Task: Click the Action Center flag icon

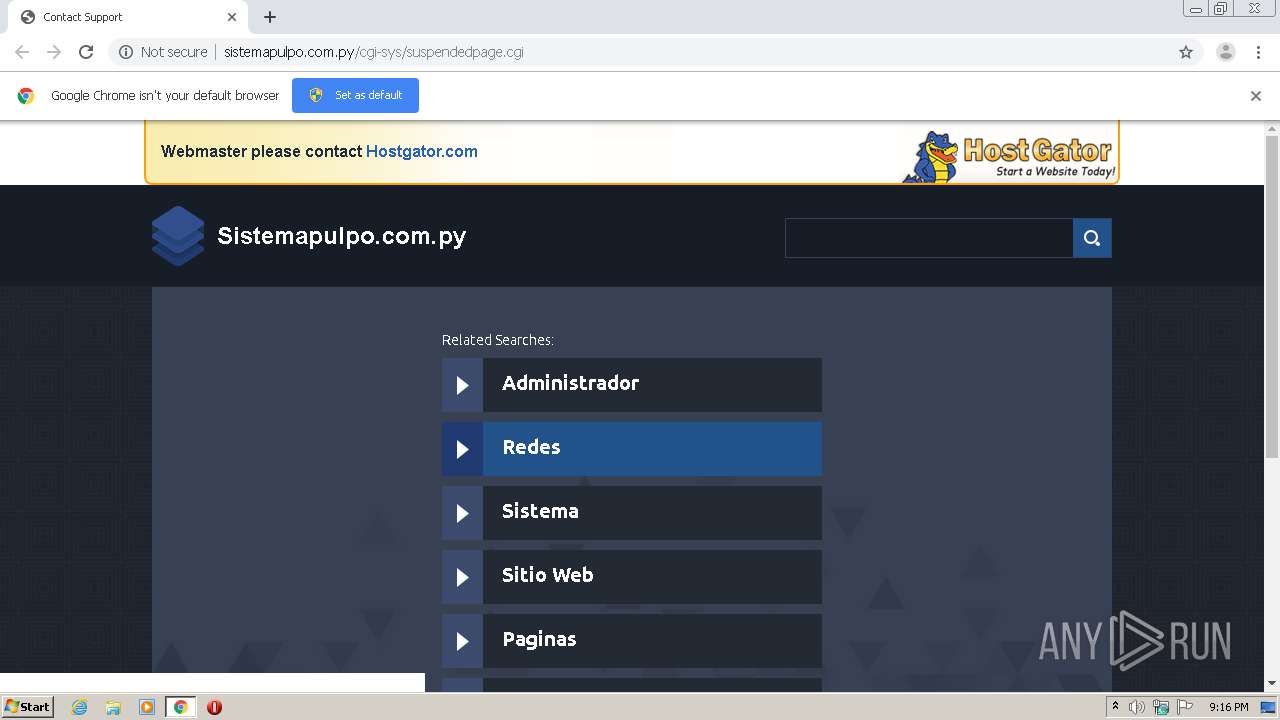Action: (x=1185, y=707)
